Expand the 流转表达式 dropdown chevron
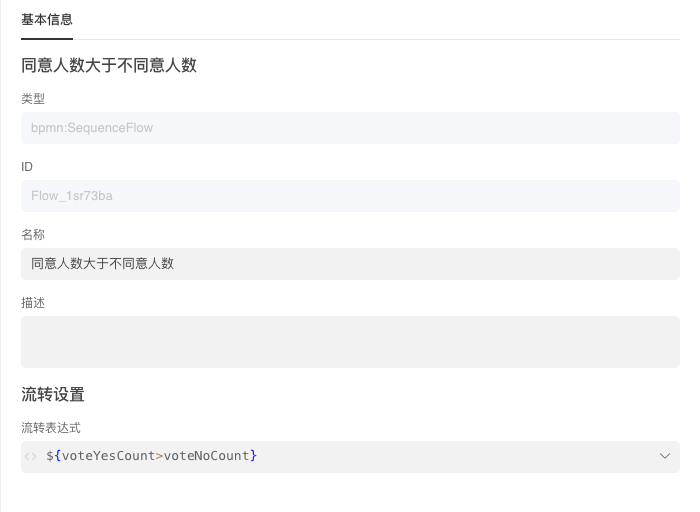Screen dimensions: 700x512 tap(665, 456)
